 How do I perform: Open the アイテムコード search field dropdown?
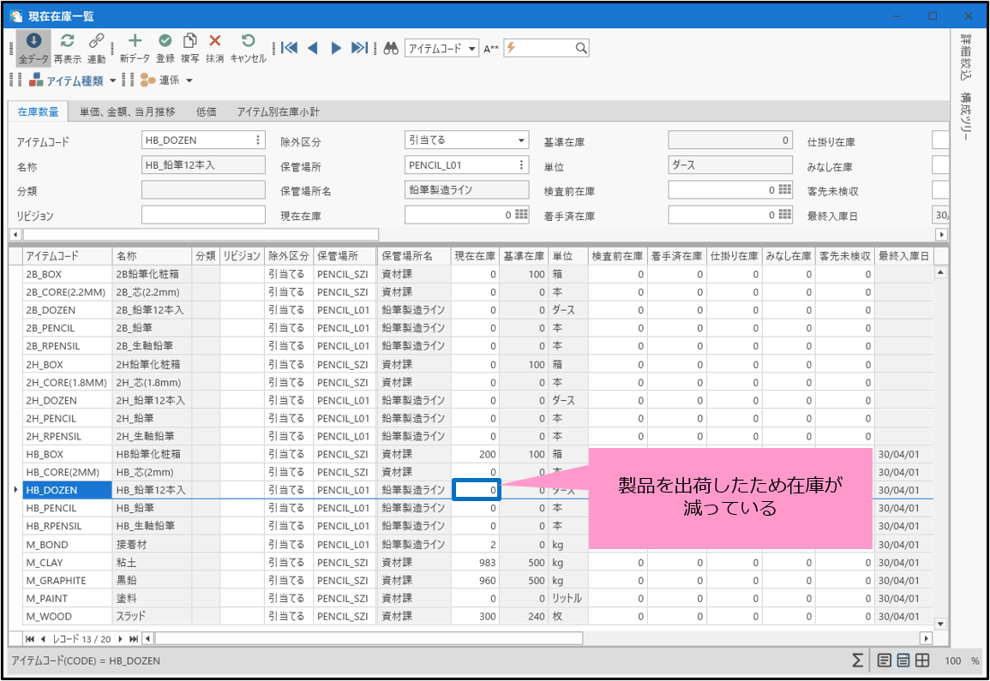(x=472, y=48)
